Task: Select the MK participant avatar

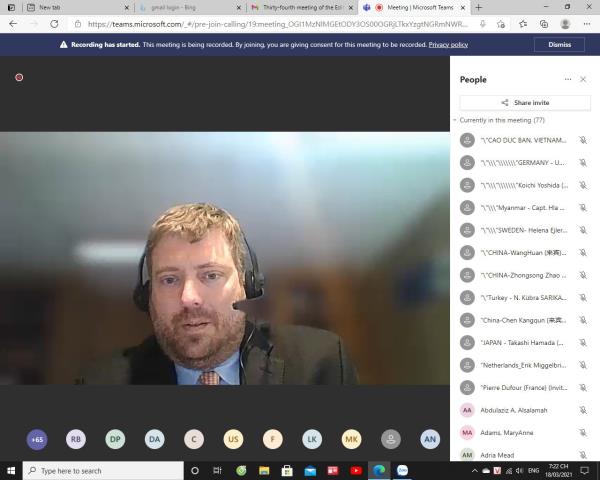Action: 351,439
